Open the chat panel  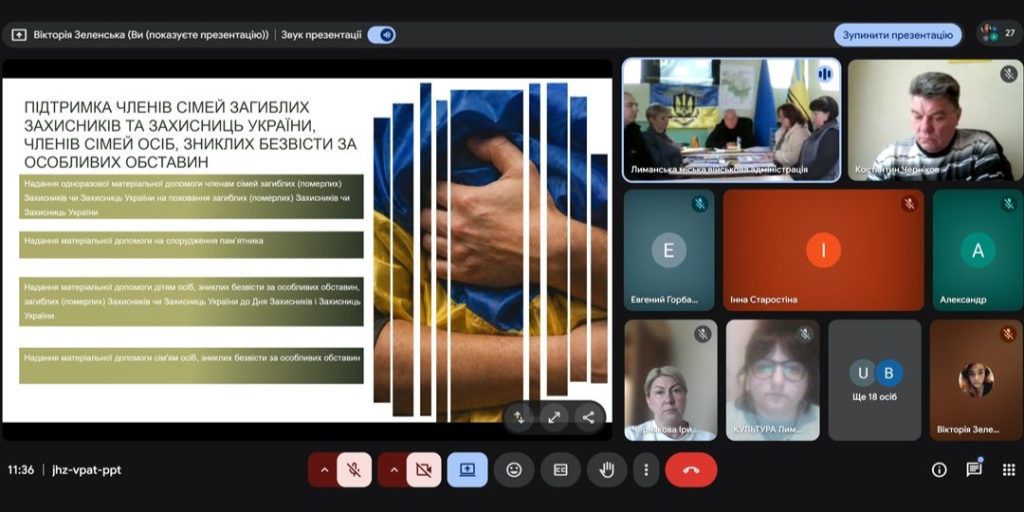[x=973, y=469]
